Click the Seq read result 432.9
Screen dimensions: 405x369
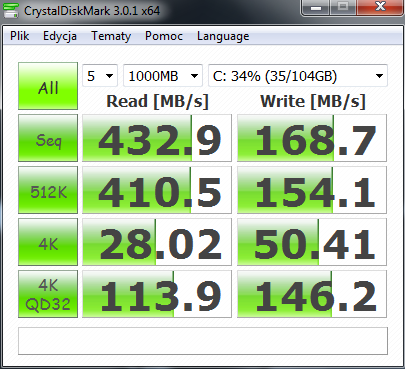pyautogui.click(x=157, y=138)
